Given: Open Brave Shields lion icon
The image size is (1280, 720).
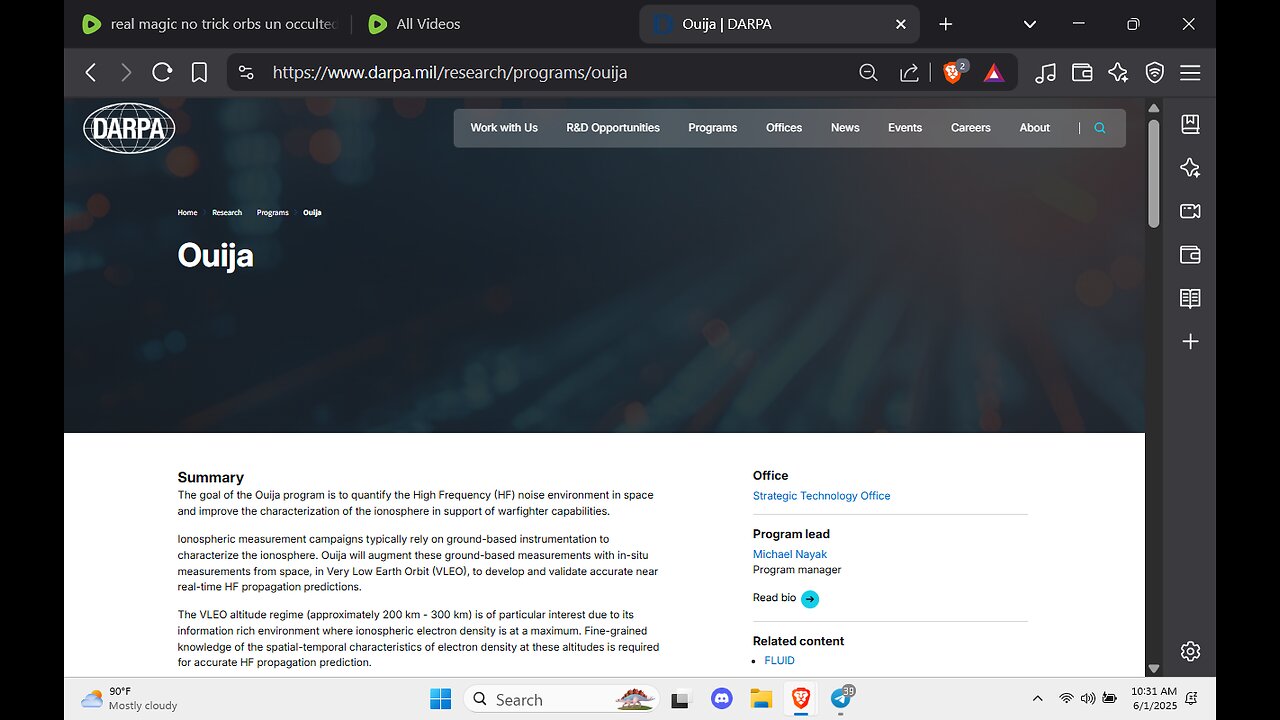Looking at the screenshot, I should pyautogui.click(x=953, y=72).
